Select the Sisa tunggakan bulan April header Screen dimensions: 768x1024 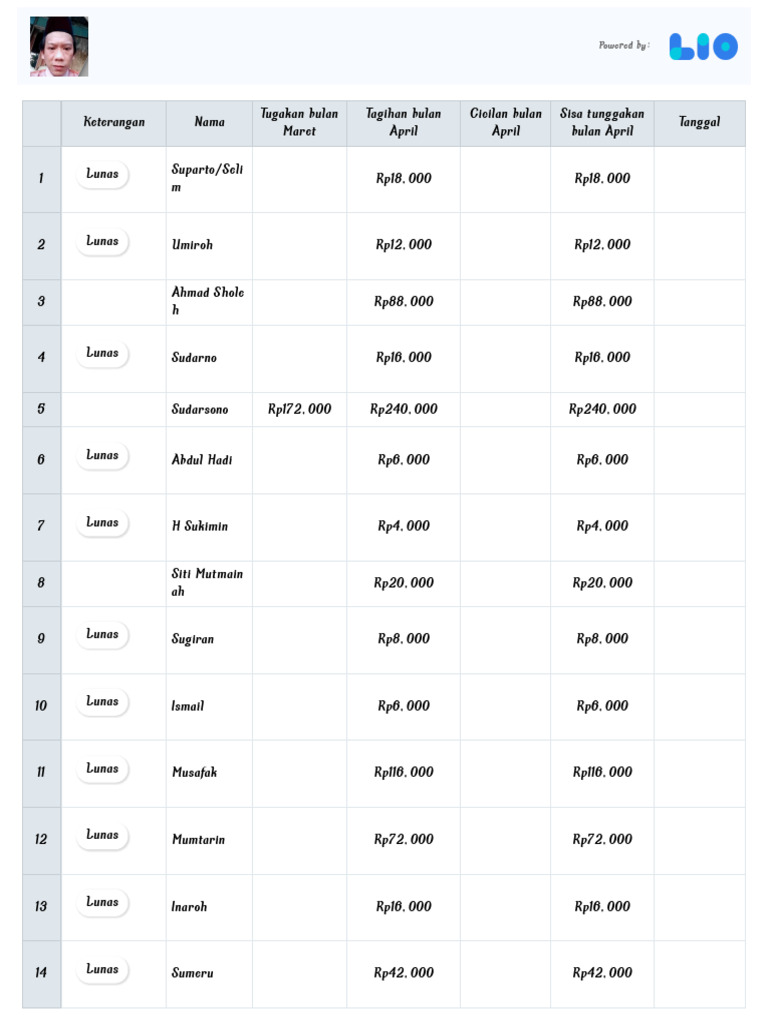pyautogui.click(x=602, y=123)
